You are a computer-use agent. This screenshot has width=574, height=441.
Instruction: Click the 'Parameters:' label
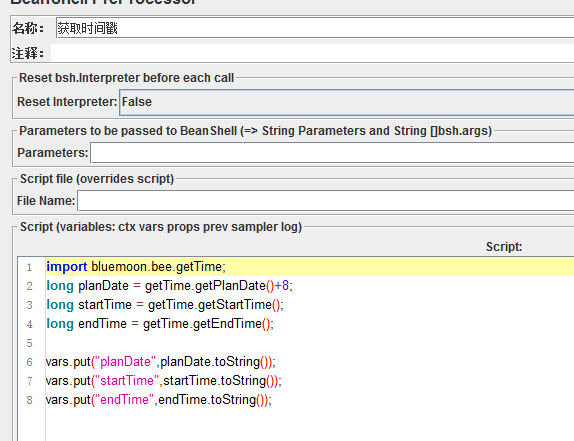(x=53, y=153)
